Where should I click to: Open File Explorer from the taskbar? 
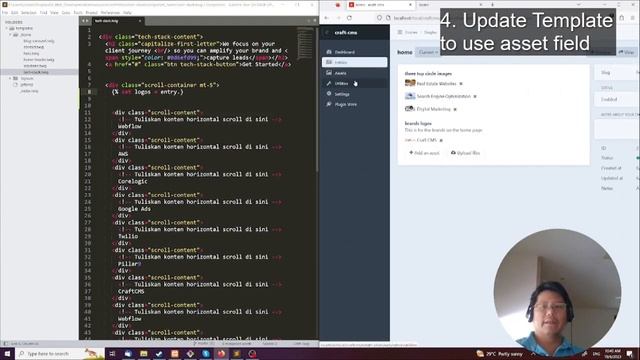point(144,353)
